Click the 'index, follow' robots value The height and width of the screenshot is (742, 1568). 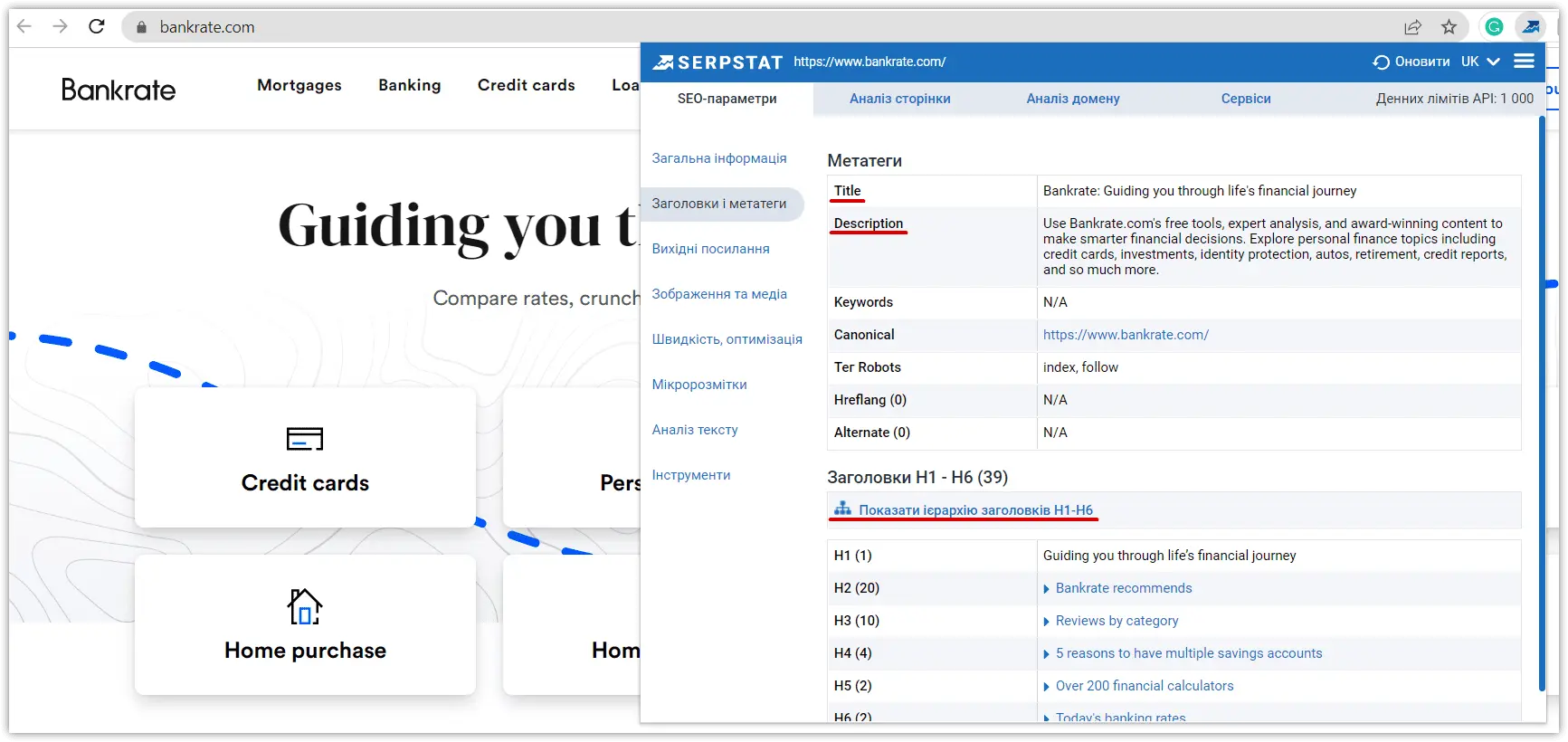(1080, 367)
